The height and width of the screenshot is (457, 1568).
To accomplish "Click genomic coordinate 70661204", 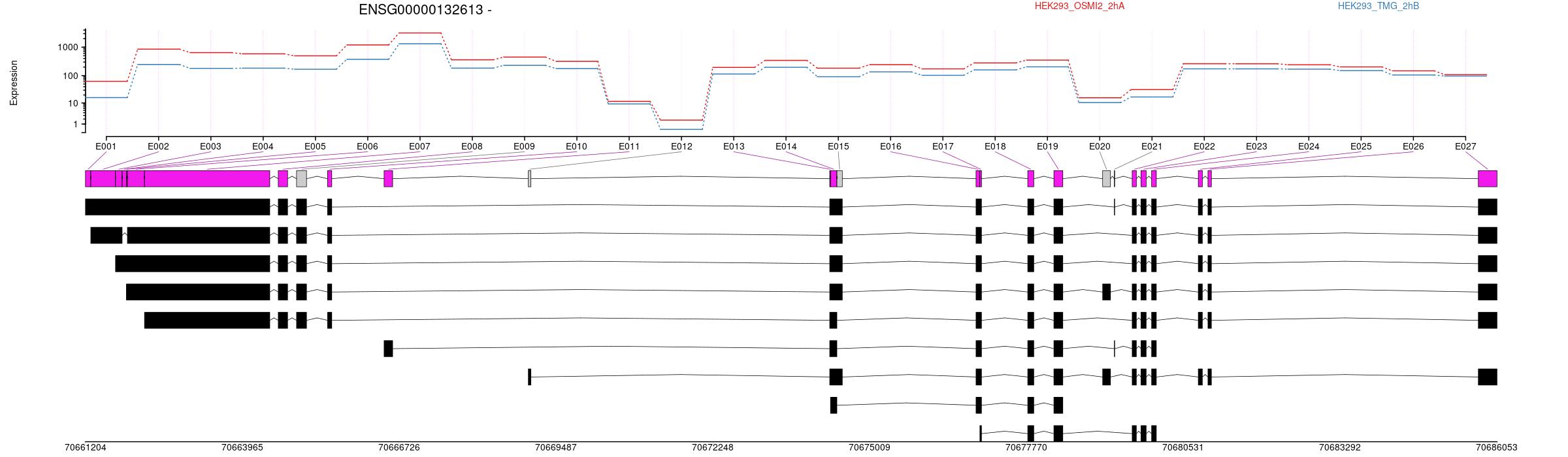I will tap(85, 447).
